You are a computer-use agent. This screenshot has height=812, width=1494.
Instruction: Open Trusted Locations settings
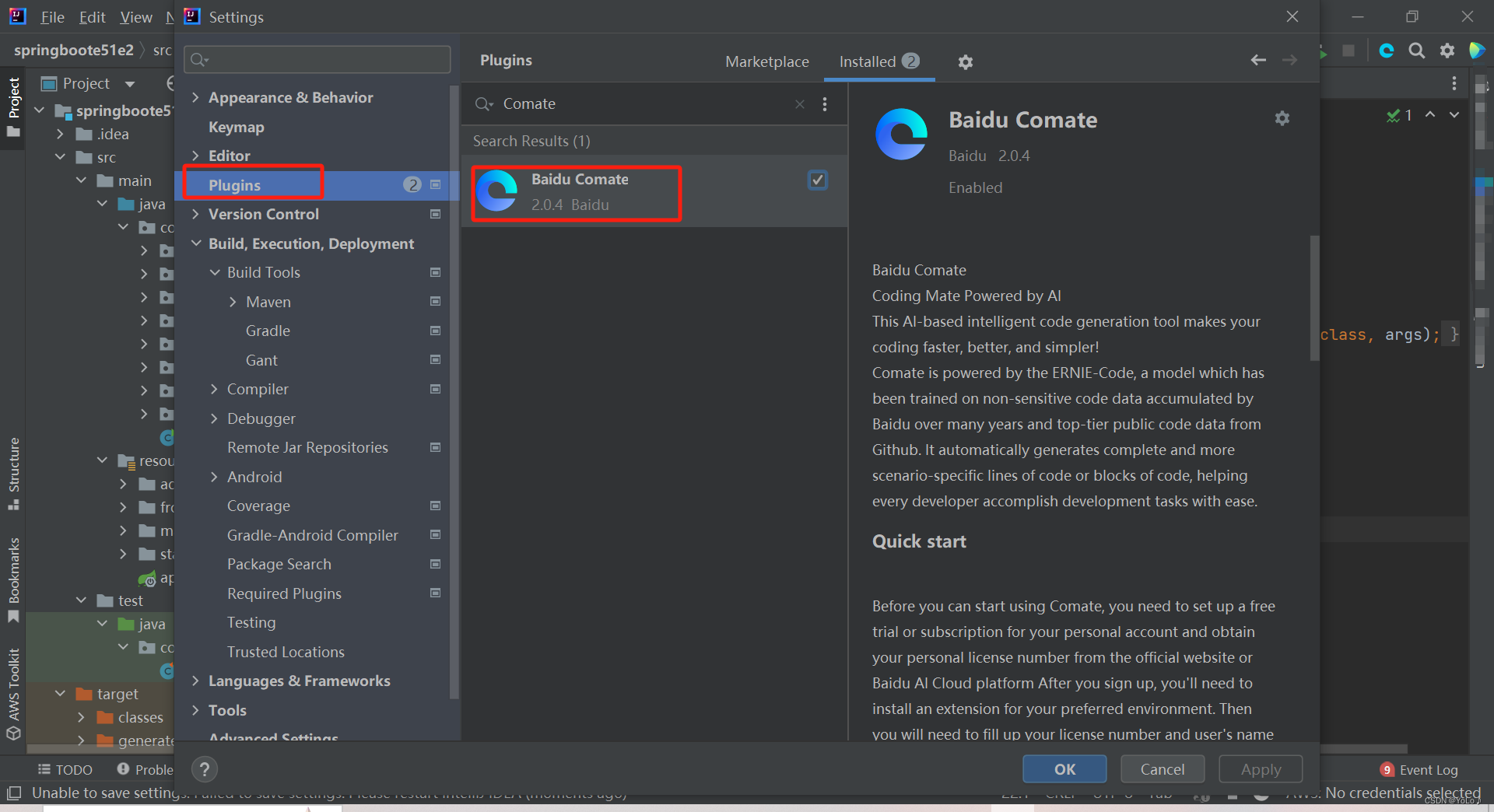[286, 652]
